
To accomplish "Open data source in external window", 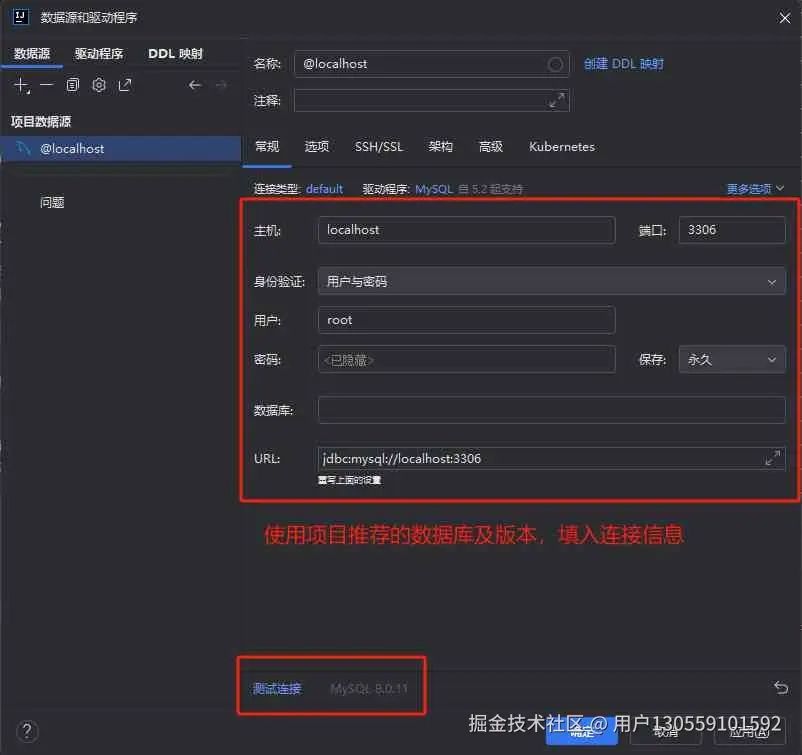I will point(124,85).
